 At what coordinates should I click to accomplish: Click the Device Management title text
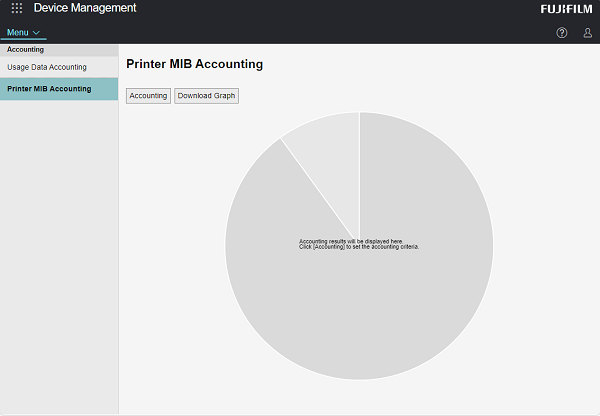[85, 8]
